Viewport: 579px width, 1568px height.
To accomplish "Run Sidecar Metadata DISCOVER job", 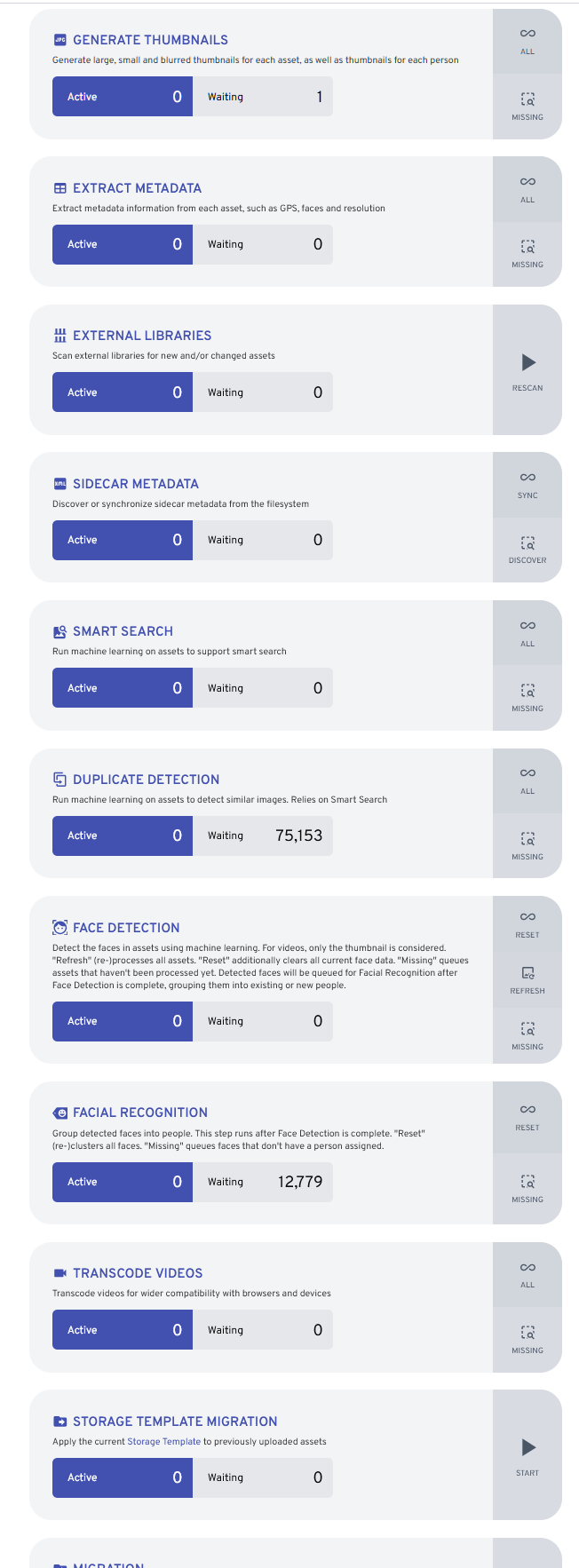I will point(527,550).
